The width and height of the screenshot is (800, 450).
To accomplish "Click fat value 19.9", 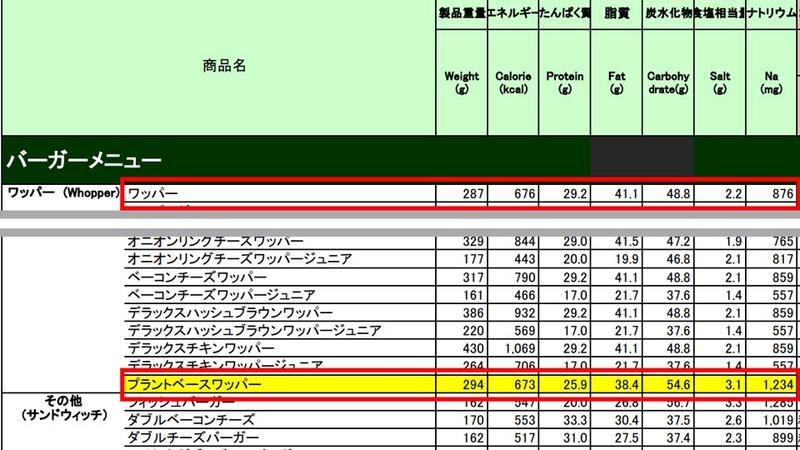I will coord(626,259).
